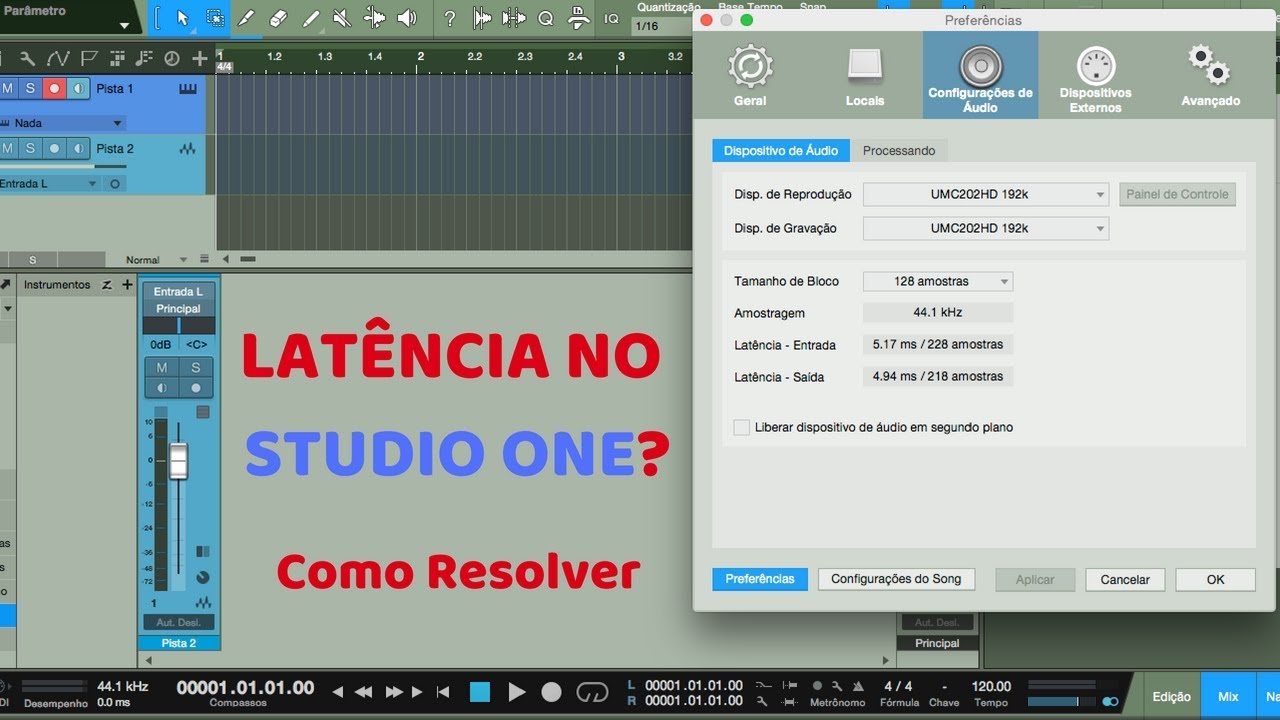The width and height of the screenshot is (1280, 720).
Task: Click the question mark help icon
Action: pyautogui.click(x=450, y=18)
